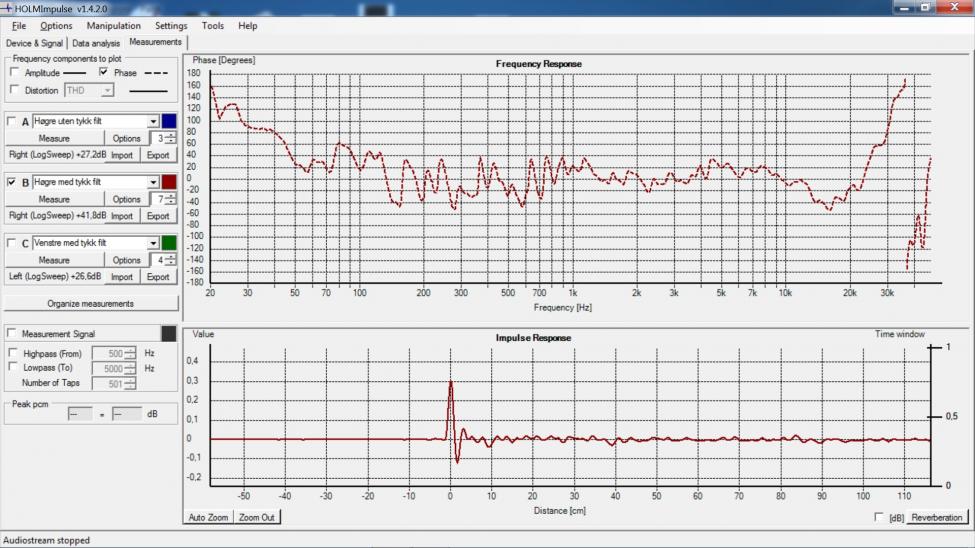Click the blue color swatch for slot A
This screenshot has height=548, width=975.
[x=169, y=121]
